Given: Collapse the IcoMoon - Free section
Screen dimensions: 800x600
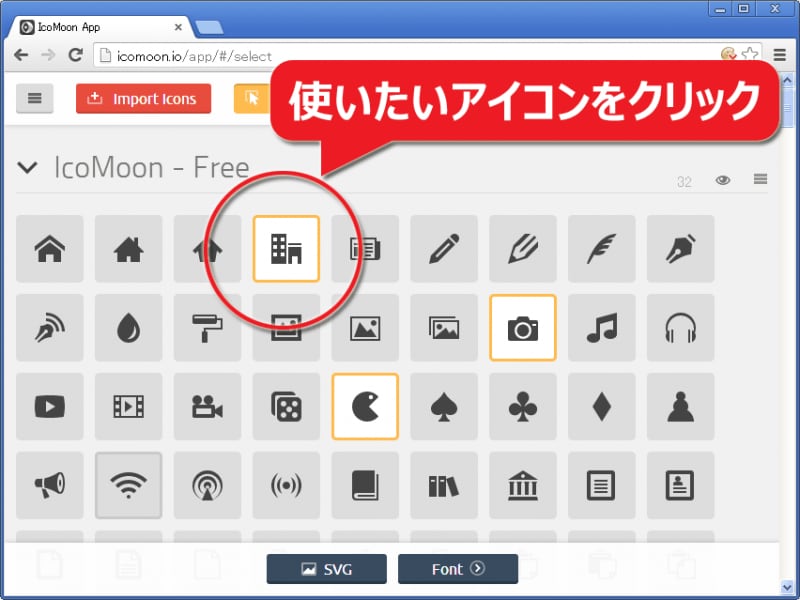Looking at the screenshot, I should click(27, 168).
